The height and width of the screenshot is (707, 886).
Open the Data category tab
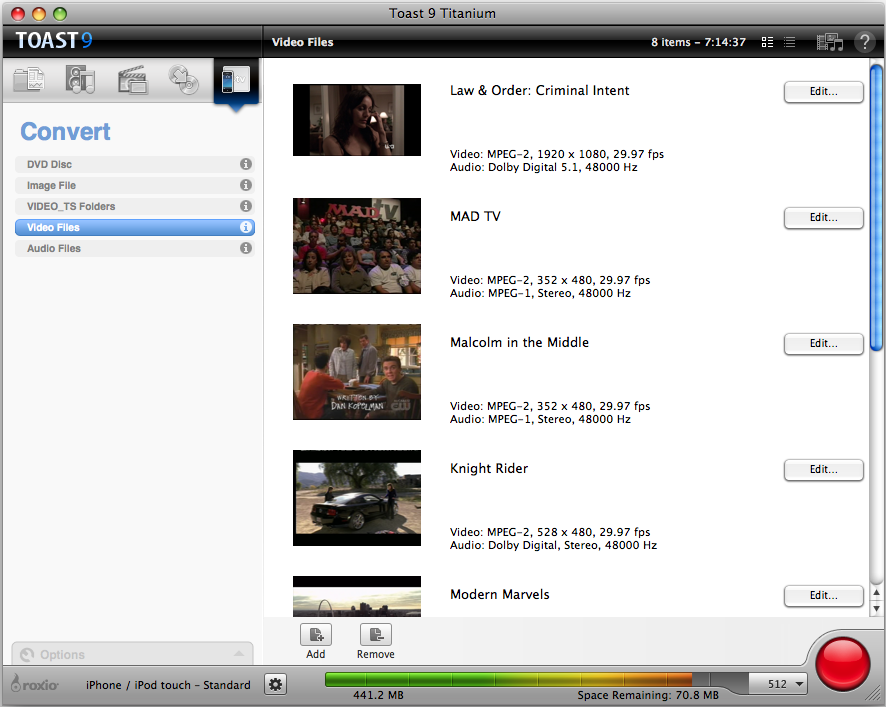(x=29, y=80)
